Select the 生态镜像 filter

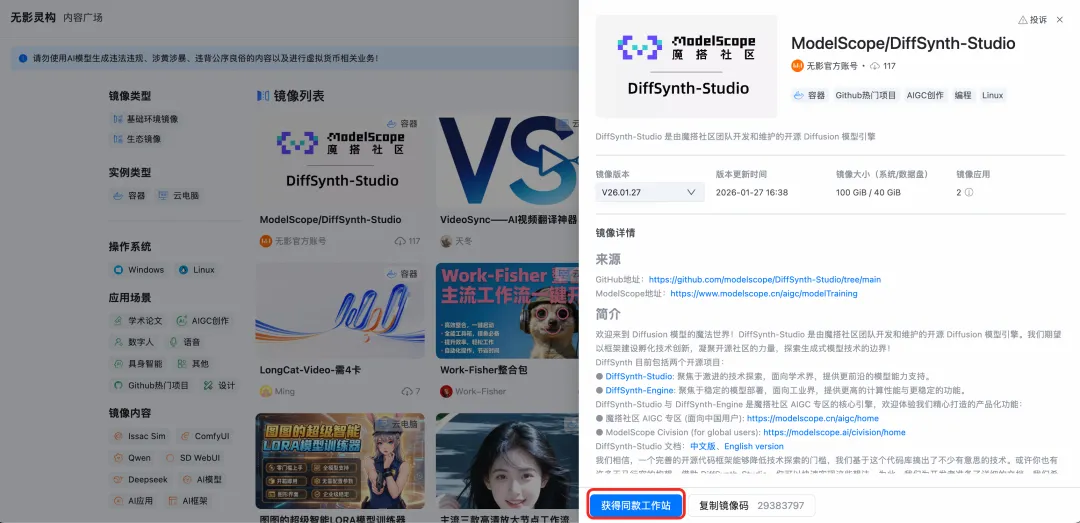click(136, 139)
